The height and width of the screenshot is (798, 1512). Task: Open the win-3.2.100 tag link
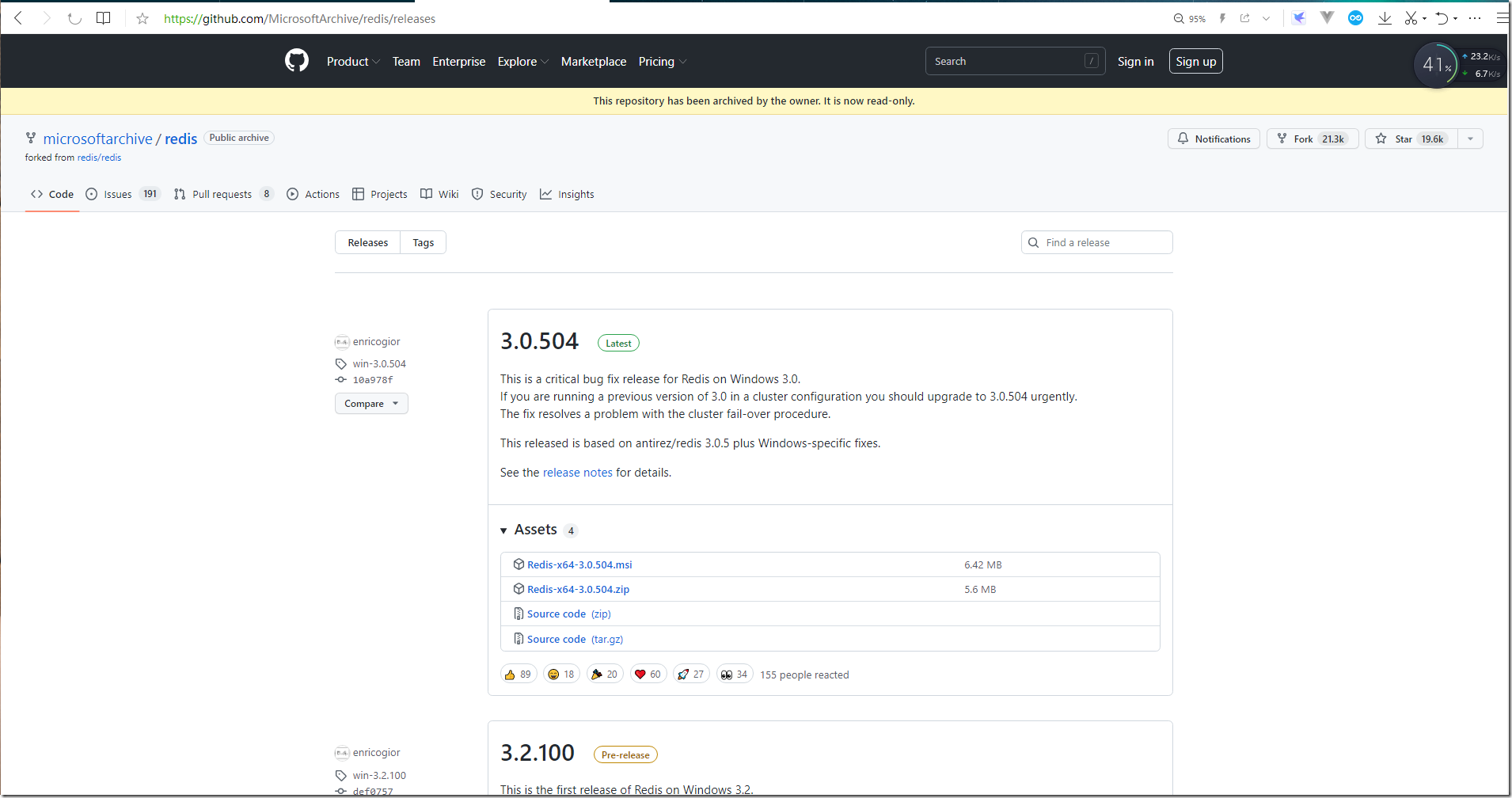click(x=379, y=775)
